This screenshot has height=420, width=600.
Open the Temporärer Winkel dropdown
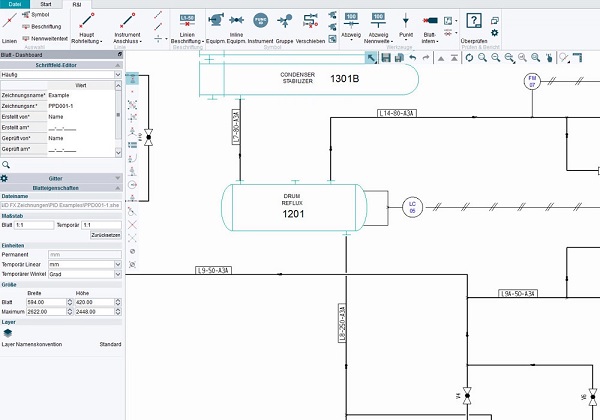(x=118, y=274)
